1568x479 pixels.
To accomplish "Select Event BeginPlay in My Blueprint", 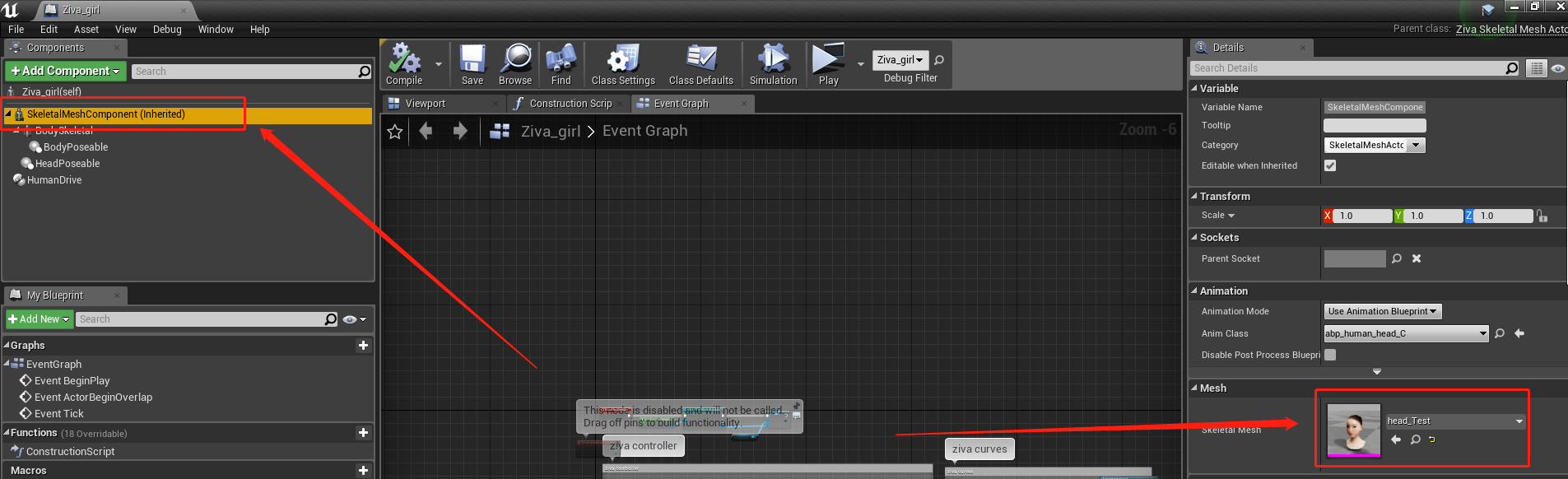I will click(72, 381).
